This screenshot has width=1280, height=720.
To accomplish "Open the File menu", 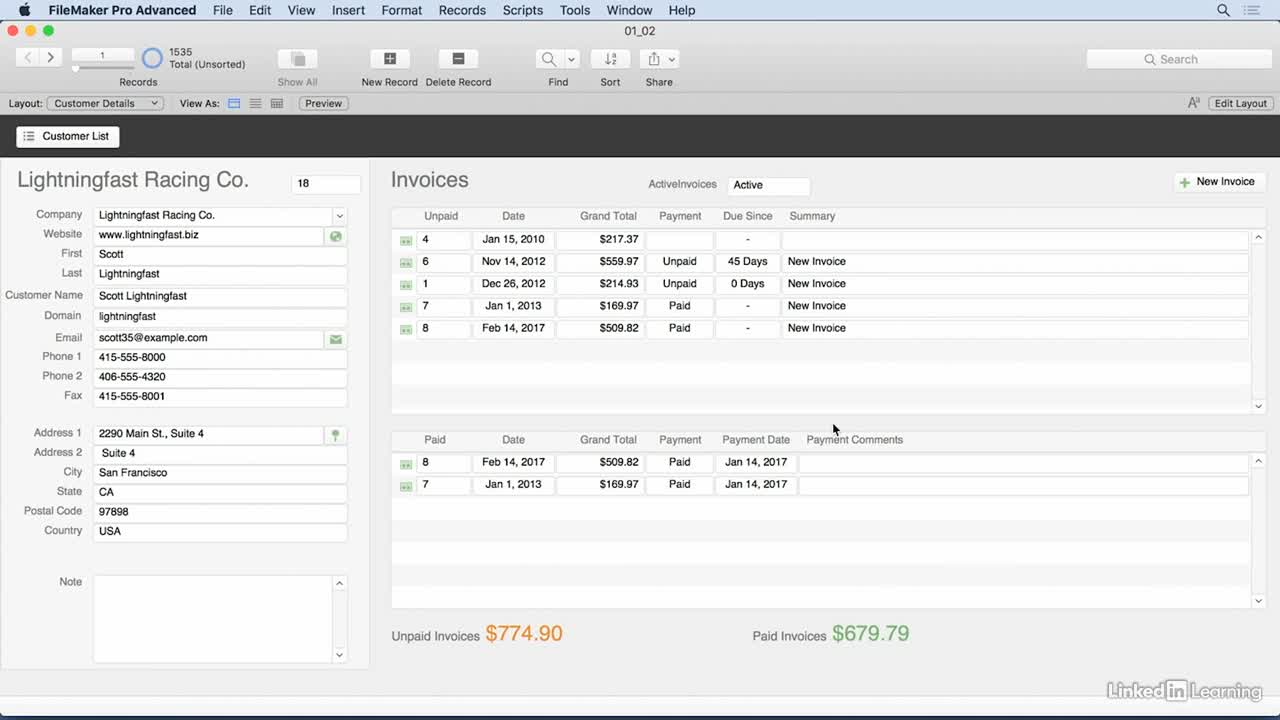I will click(x=223, y=10).
